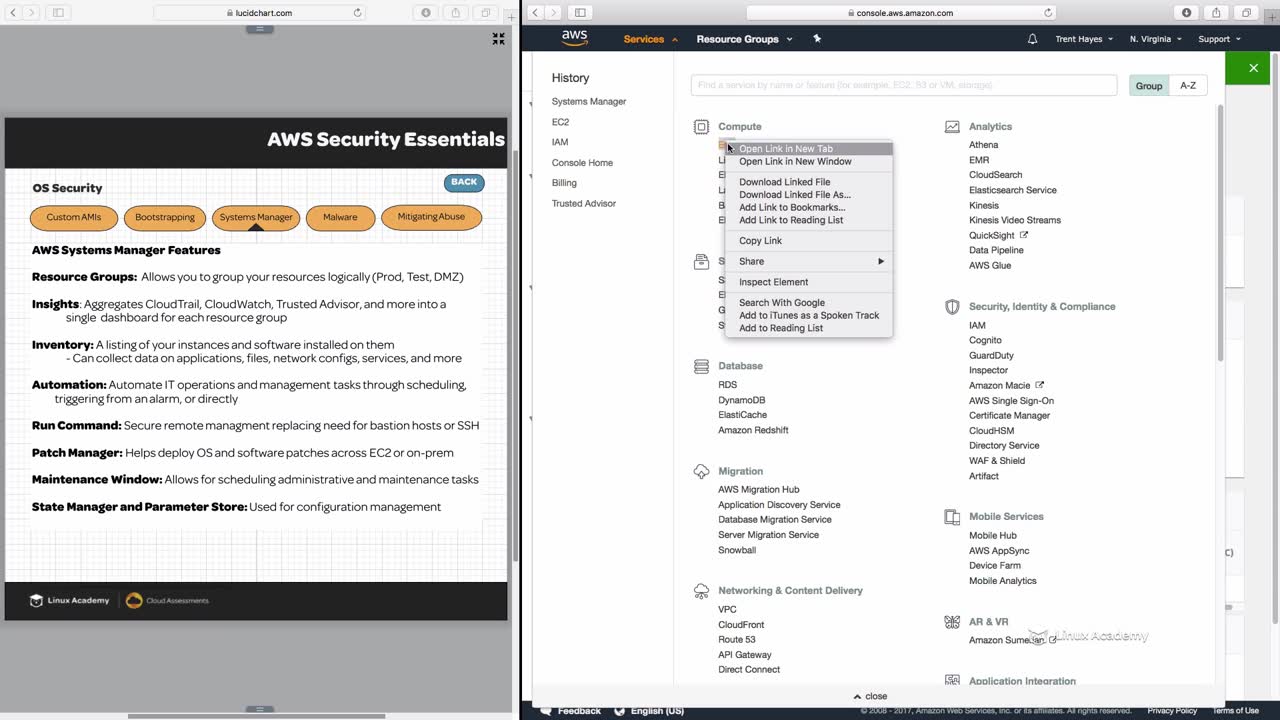Click the AWS logo to go home

[x=574, y=38]
